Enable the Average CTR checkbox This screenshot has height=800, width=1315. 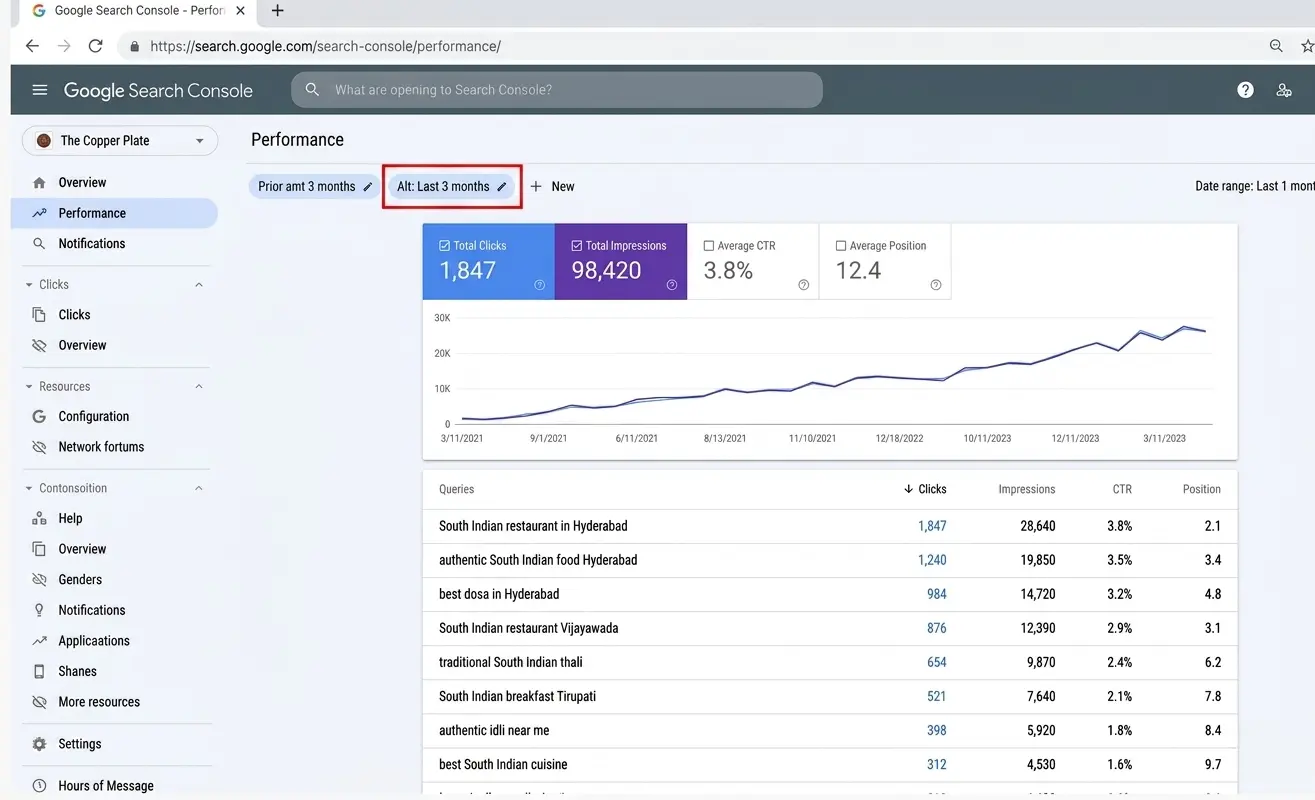click(709, 246)
